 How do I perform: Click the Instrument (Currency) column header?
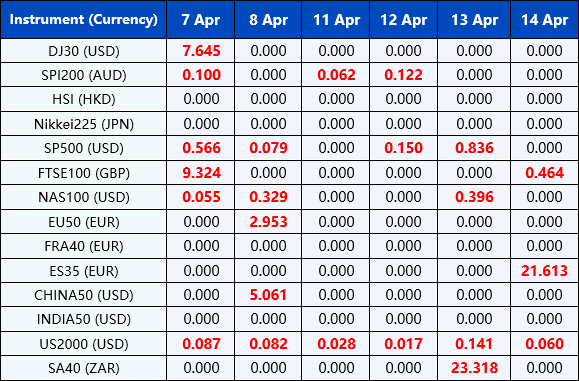click(x=83, y=20)
